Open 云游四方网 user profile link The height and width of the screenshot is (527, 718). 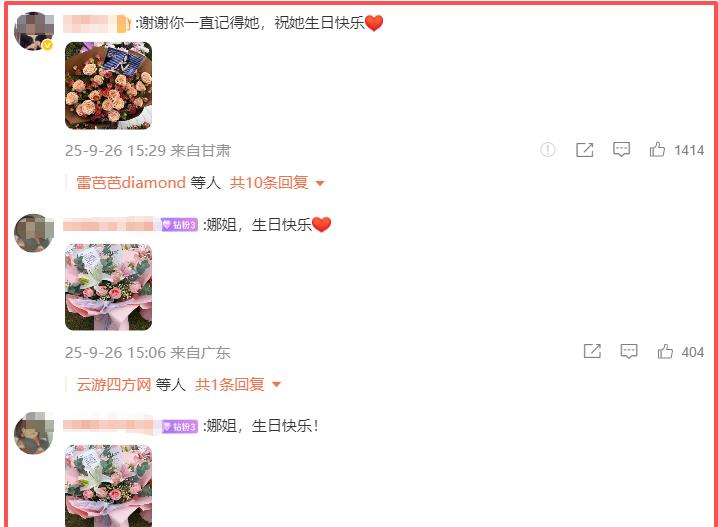pyautogui.click(x=114, y=384)
